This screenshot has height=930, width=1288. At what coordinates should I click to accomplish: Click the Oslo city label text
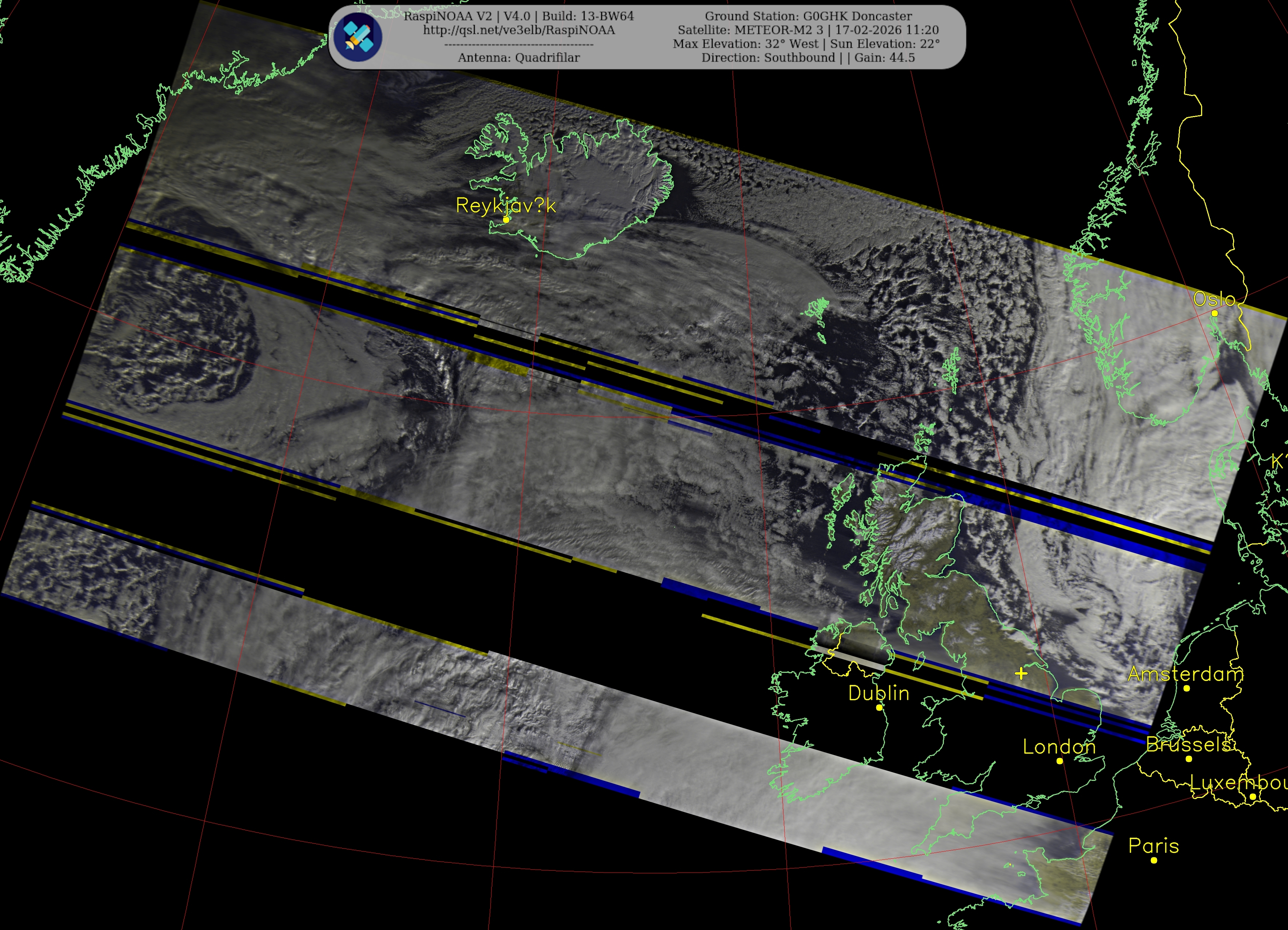tap(1214, 299)
